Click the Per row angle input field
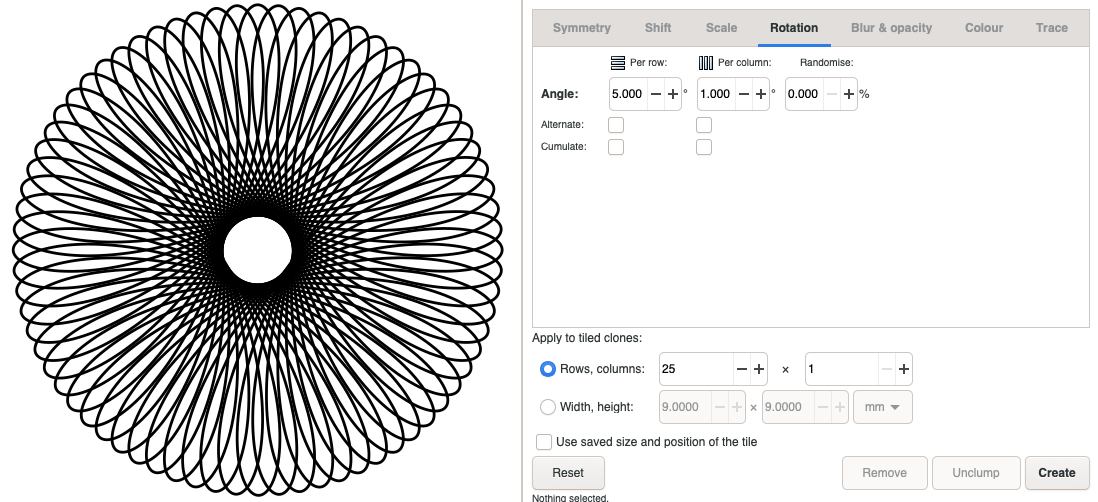 [x=627, y=94]
